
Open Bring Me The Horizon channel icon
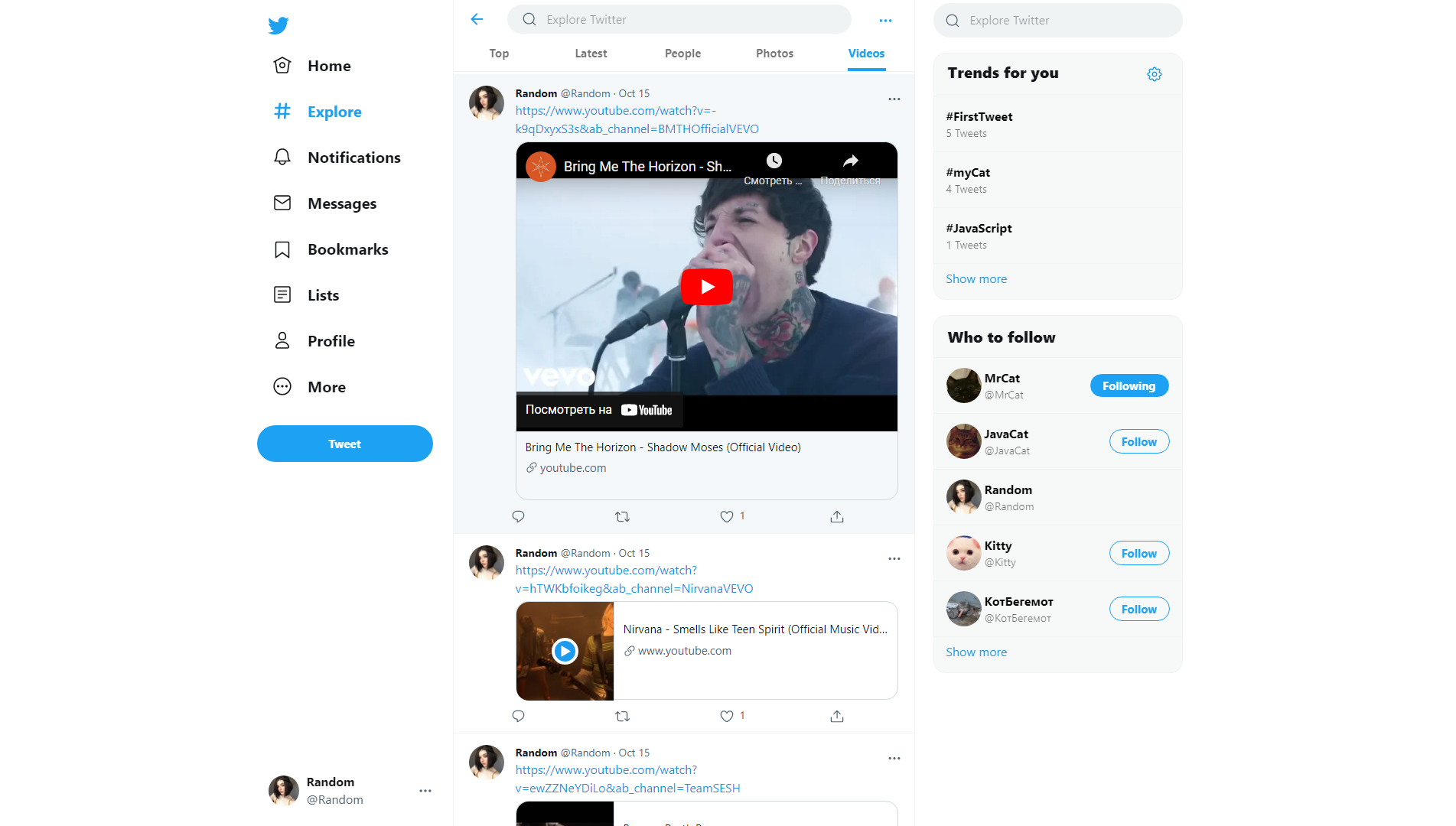[x=541, y=167]
